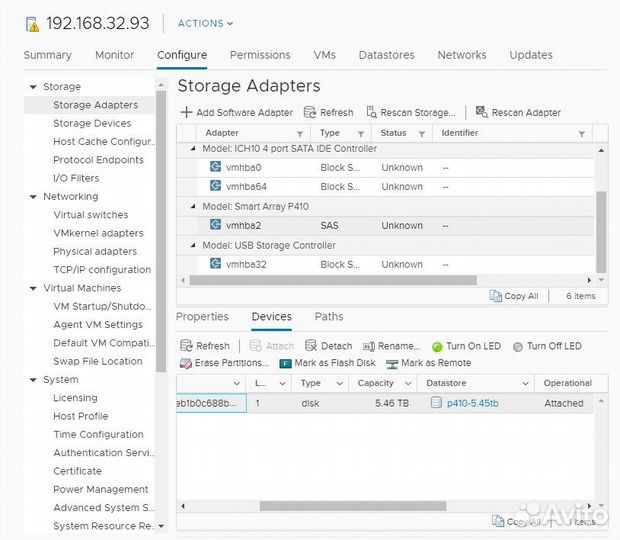620x540 pixels.
Task: Click the adapters table horizontal scrollbar
Action: (333, 280)
